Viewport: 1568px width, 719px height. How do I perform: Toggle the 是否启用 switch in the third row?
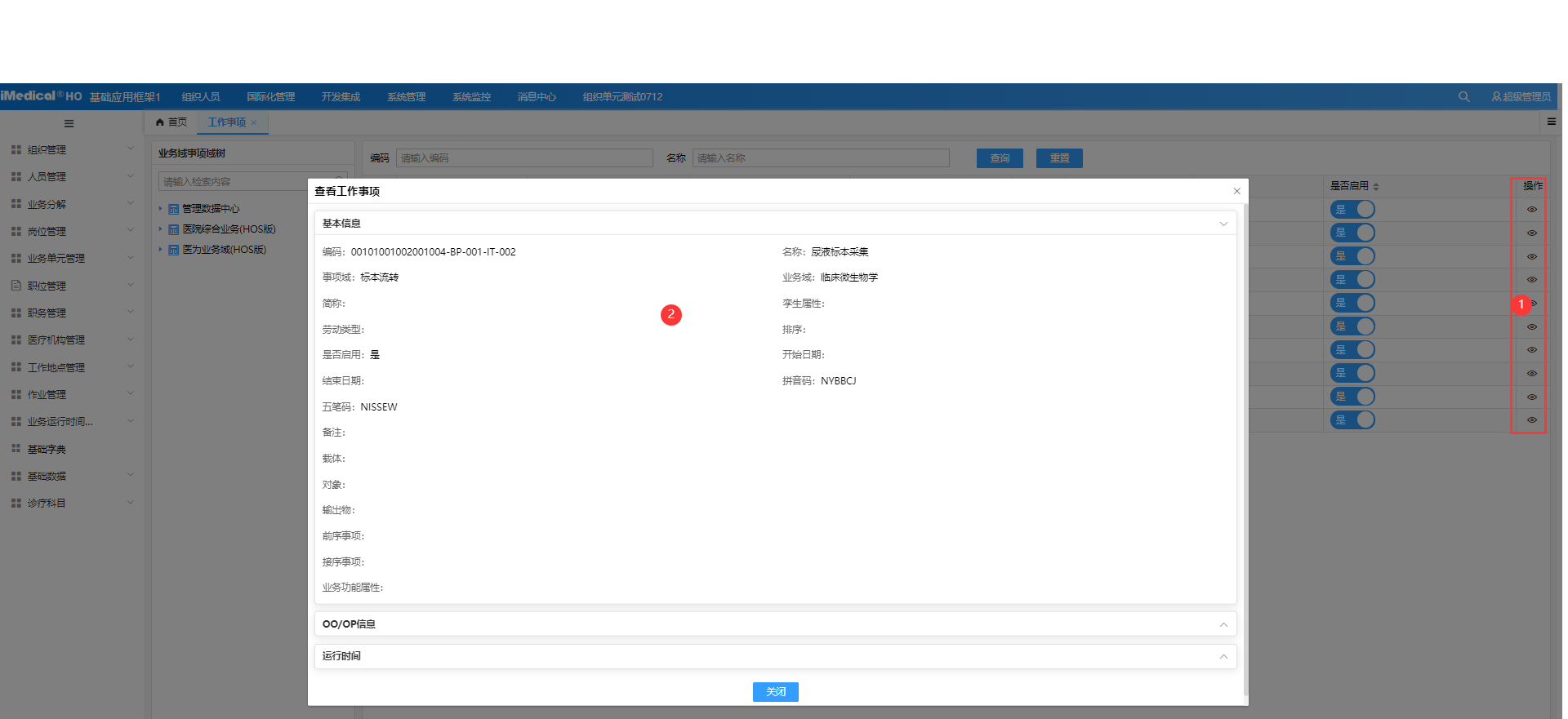[x=1352, y=256]
